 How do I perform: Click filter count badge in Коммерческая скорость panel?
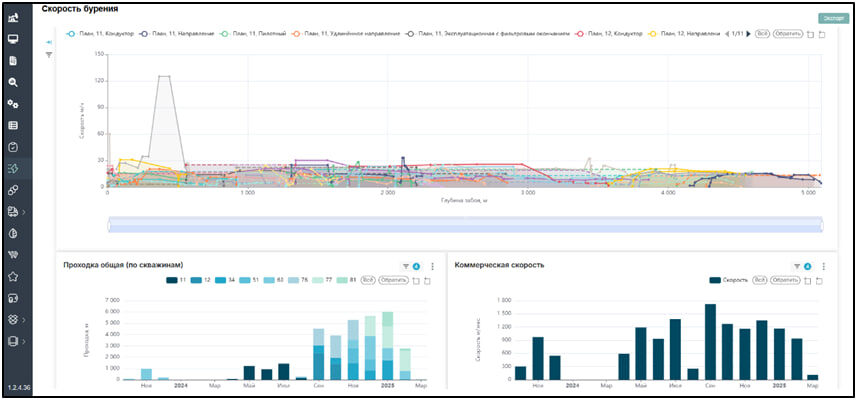click(807, 267)
